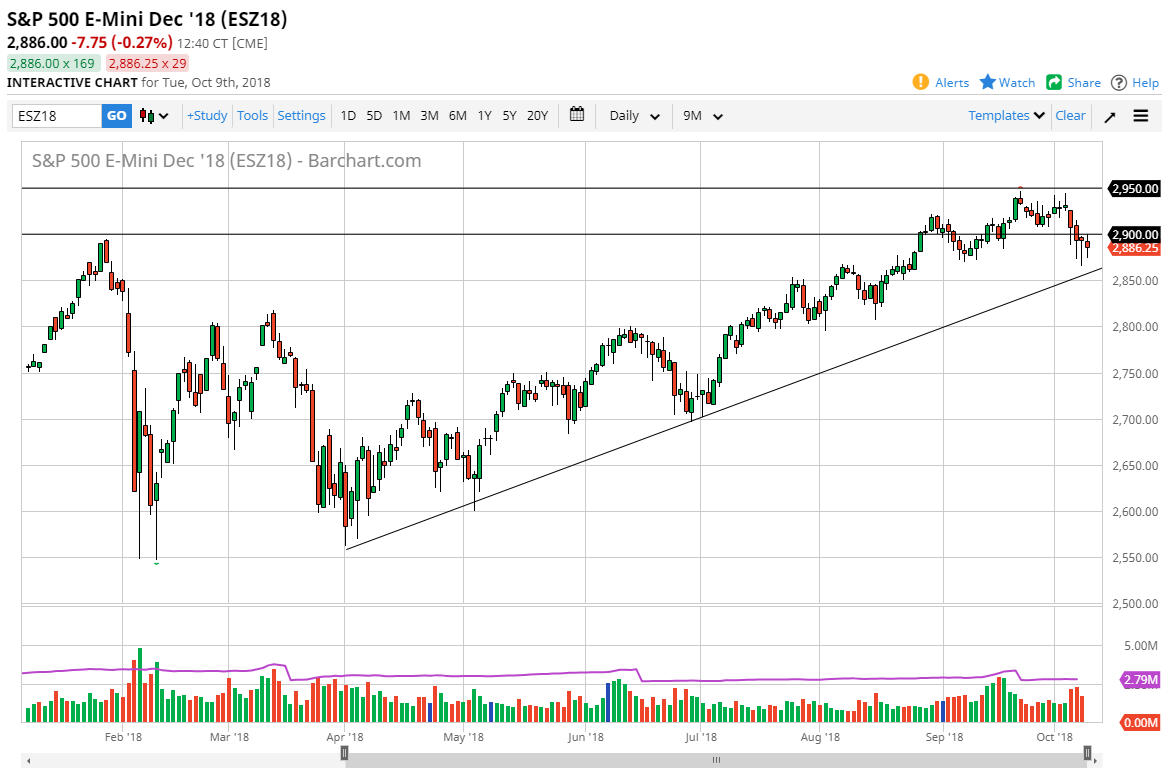Click the candlestick chart type icon
The height and width of the screenshot is (772, 1172).
[146, 115]
